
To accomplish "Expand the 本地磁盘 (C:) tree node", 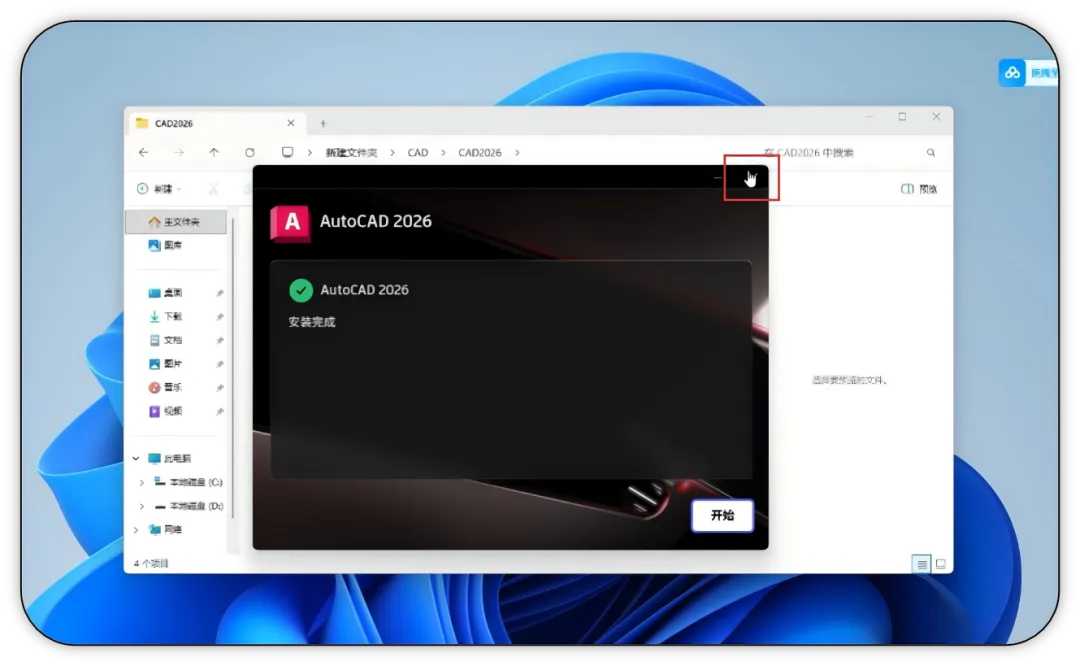I will (x=142, y=482).
